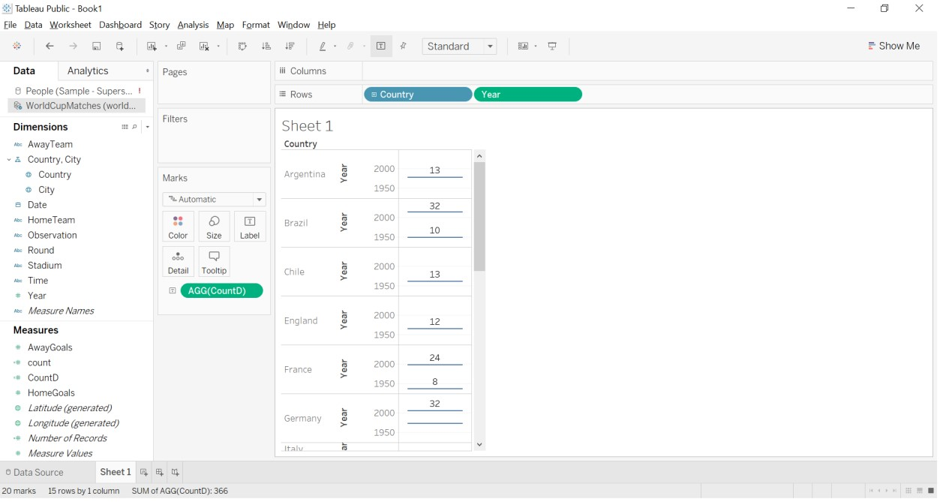The height and width of the screenshot is (502, 940).
Task: Click the Group members paperclip icon
Action: tap(351, 46)
